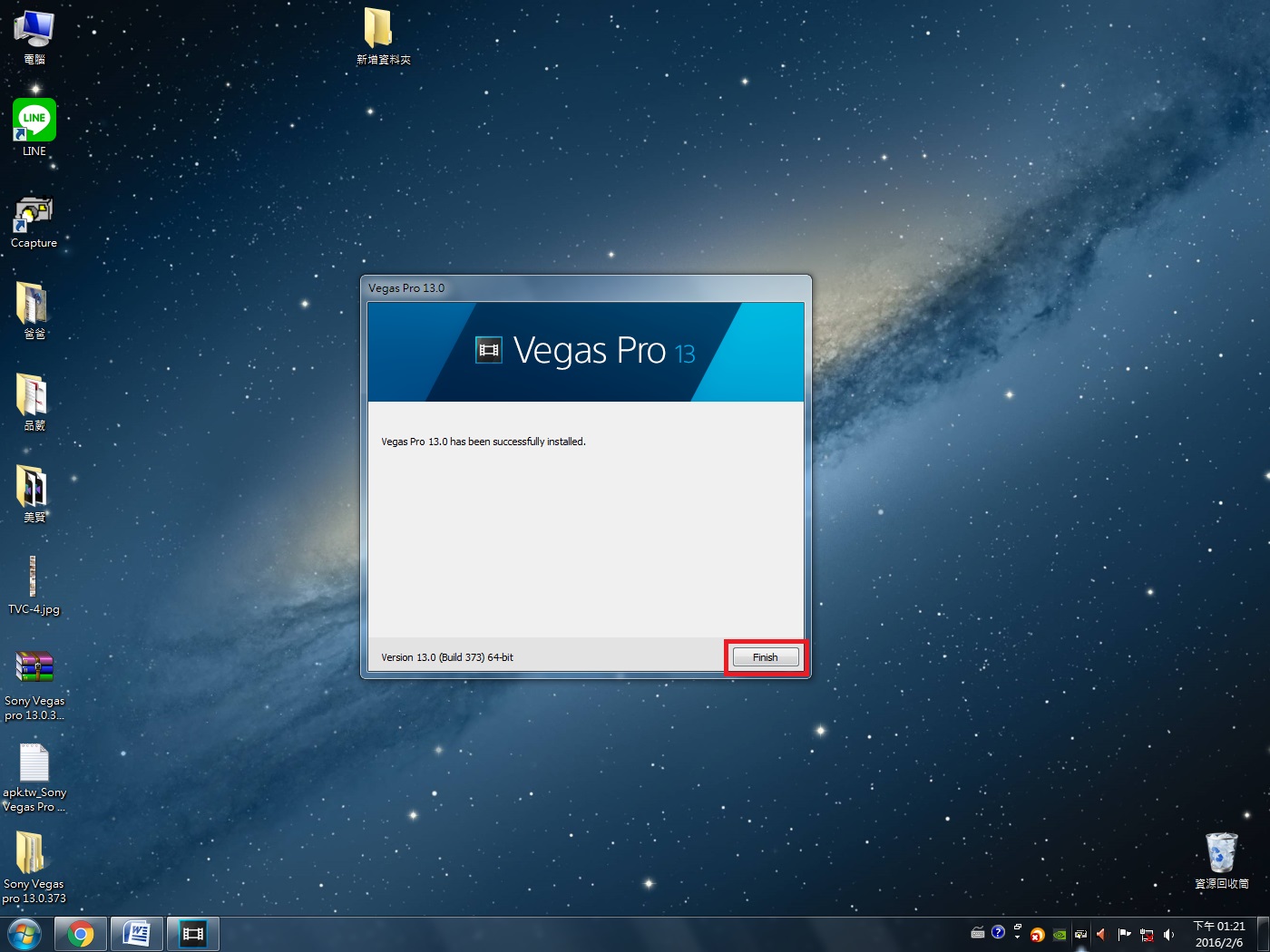Click the red speaker audio tray icon
This screenshot has width=1270, height=952.
coord(1101,935)
